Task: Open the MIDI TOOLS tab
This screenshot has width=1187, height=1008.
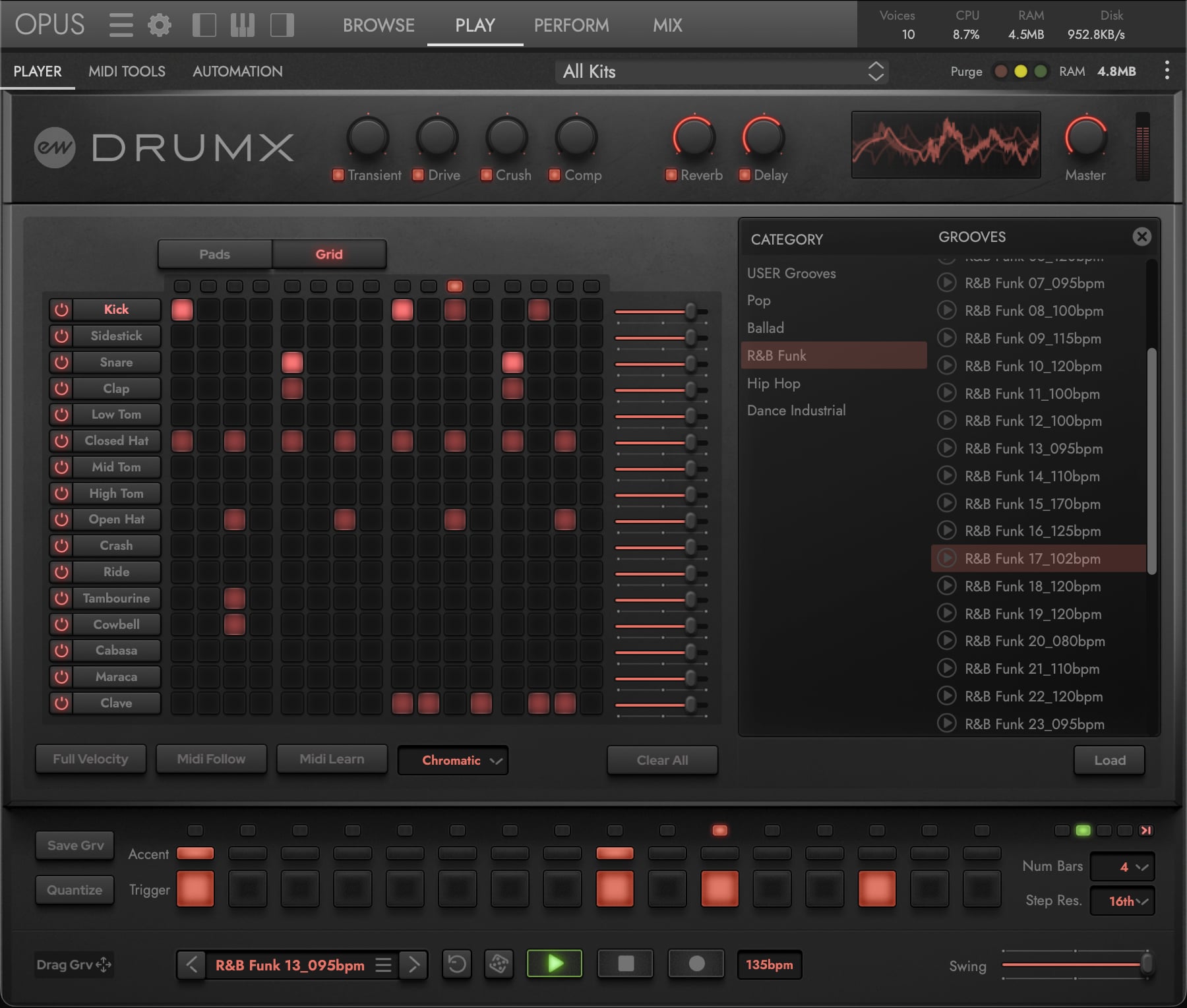Action: (127, 71)
